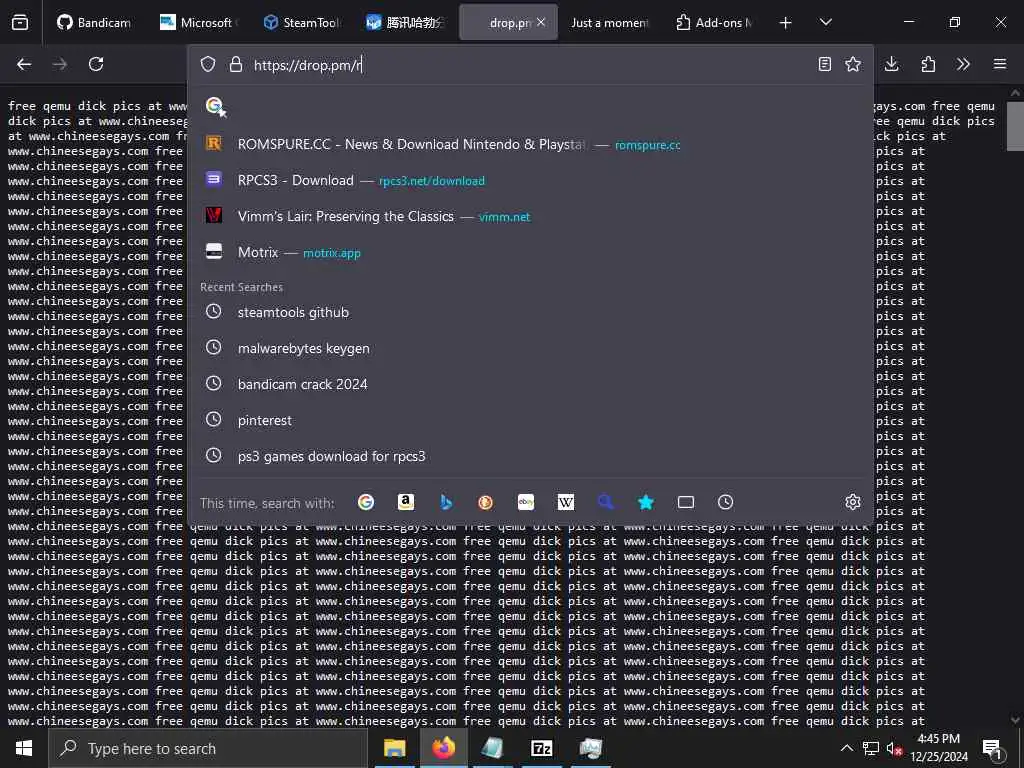
Task: Search within Bookmarks using the star shortcut
Action: click(646, 502)
